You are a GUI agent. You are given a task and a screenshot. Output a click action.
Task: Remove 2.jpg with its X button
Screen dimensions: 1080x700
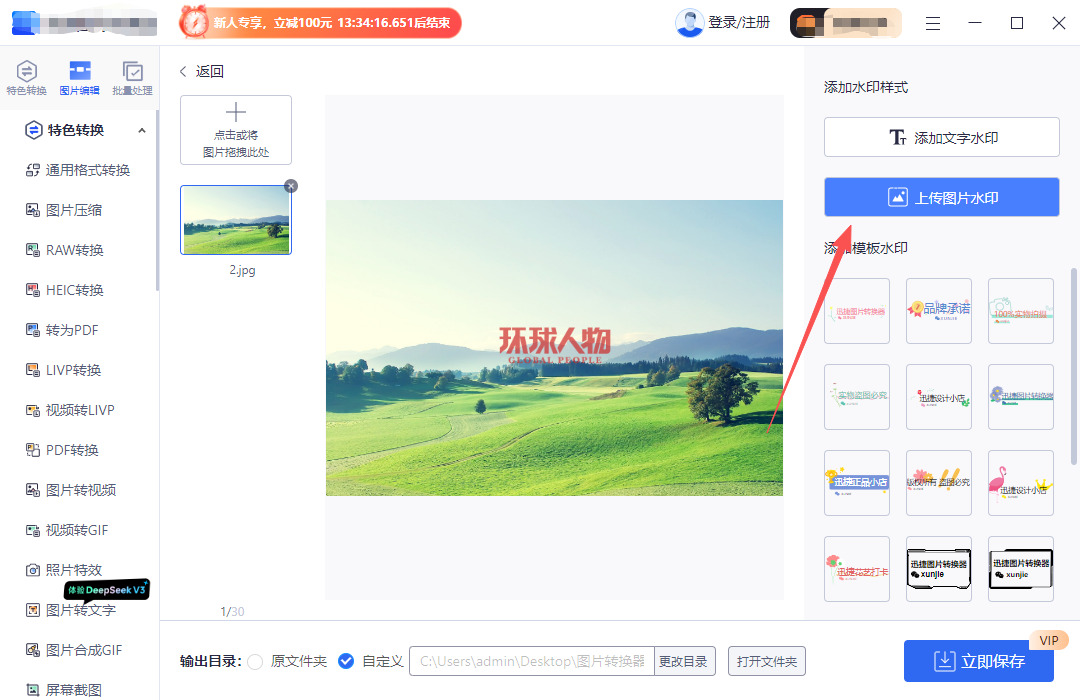pos(291,186)
